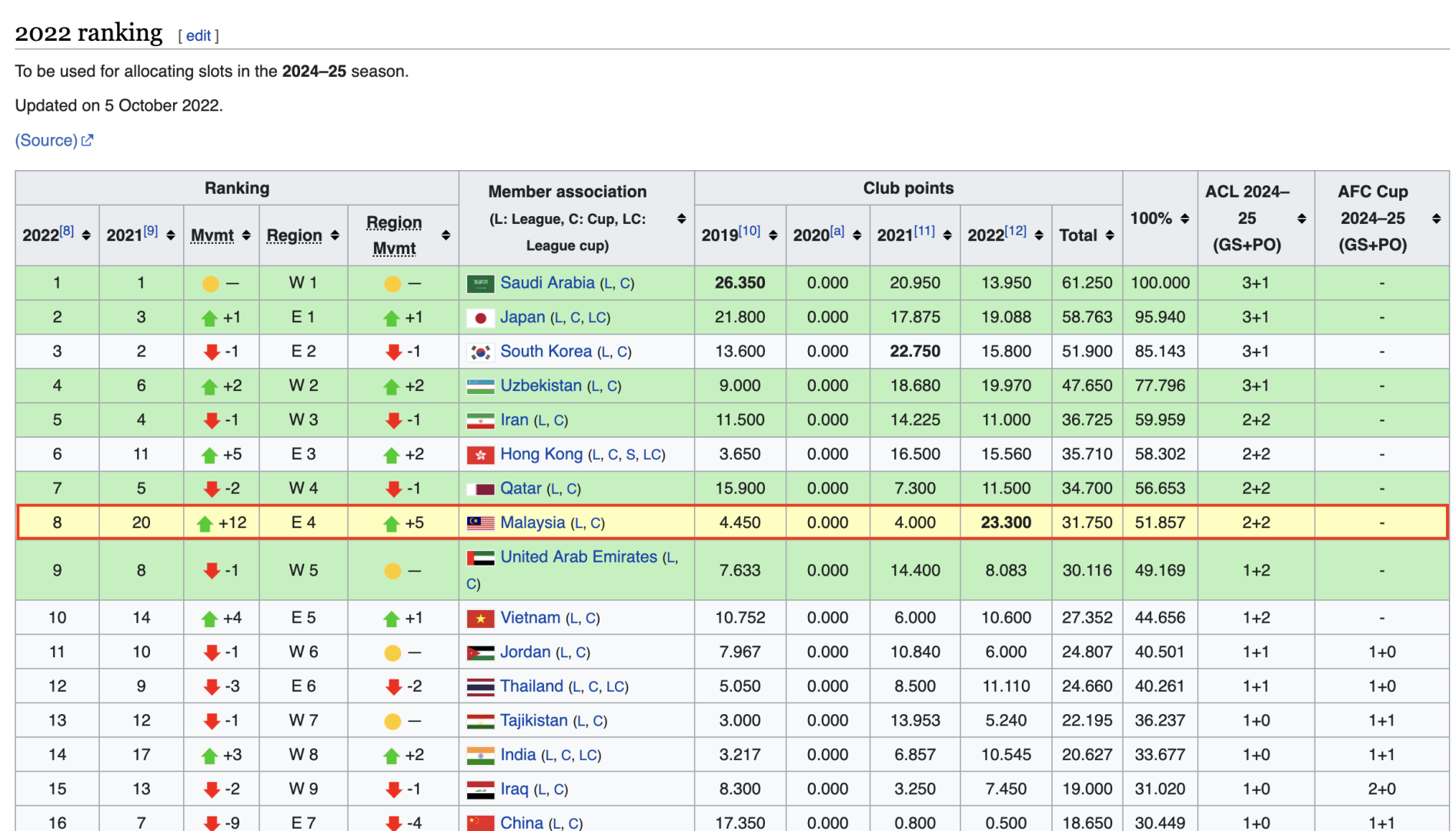
Task: Sort by Member association column
Action: click(681, 219)
